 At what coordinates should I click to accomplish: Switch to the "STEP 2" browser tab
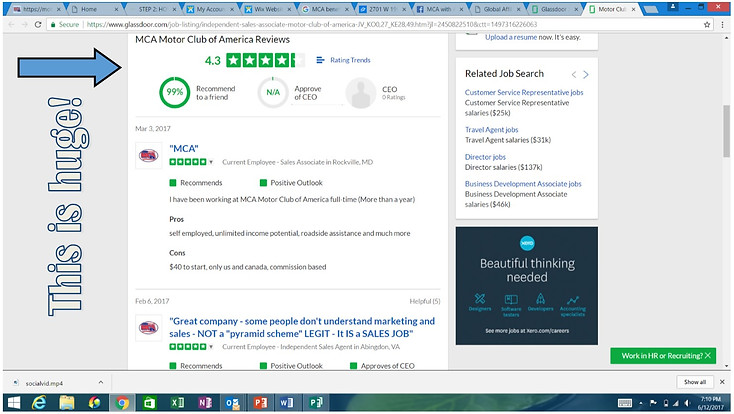153,9
